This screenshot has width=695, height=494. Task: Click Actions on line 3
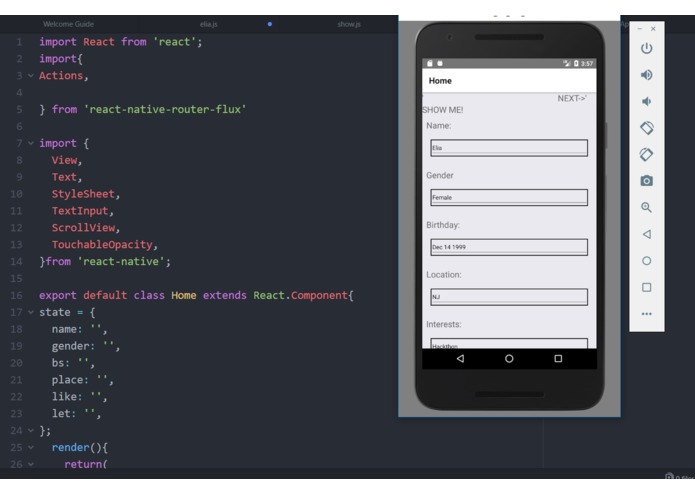click(x=61, y=76)
